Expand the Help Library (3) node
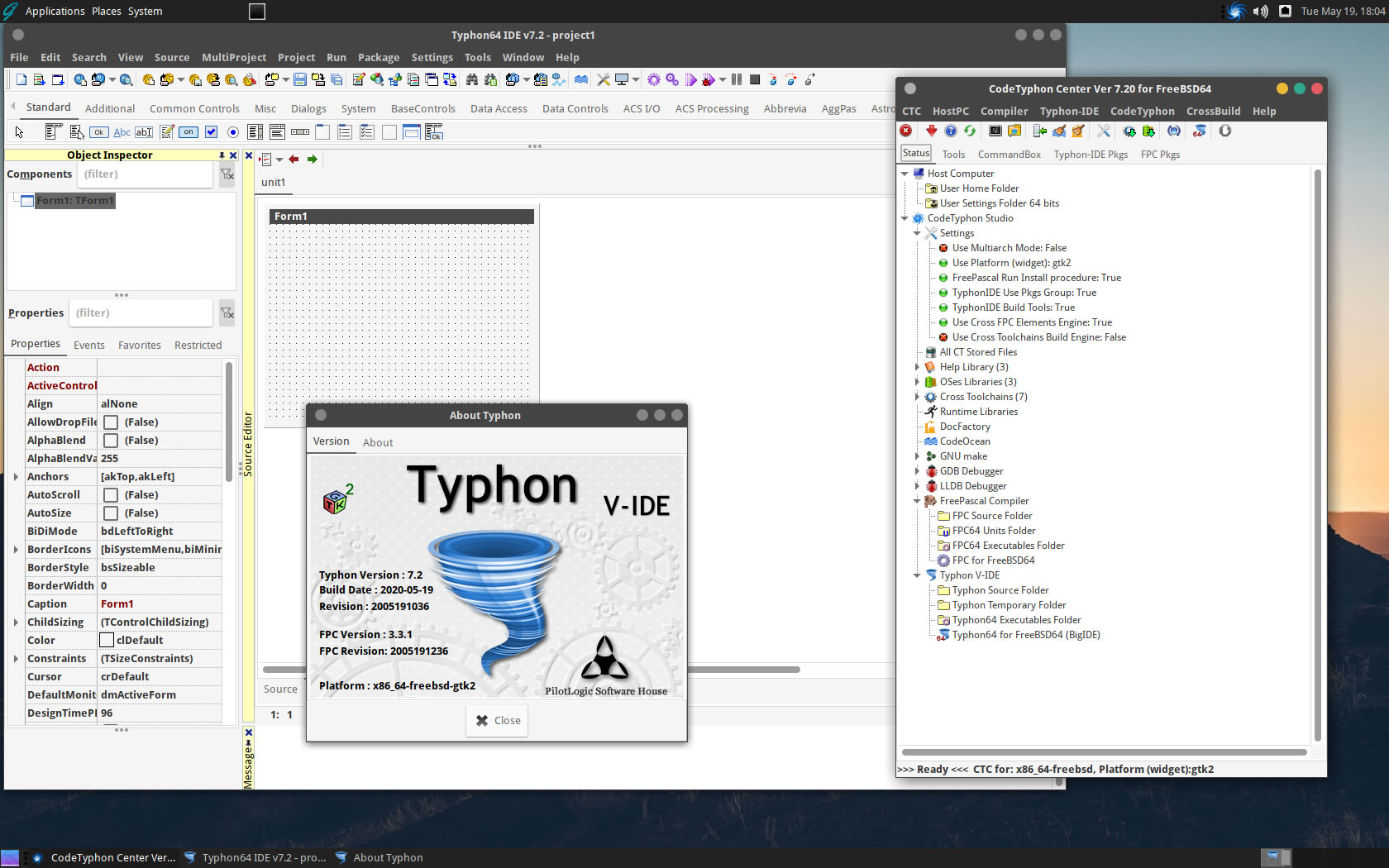1389x868 pixels. 917,367
